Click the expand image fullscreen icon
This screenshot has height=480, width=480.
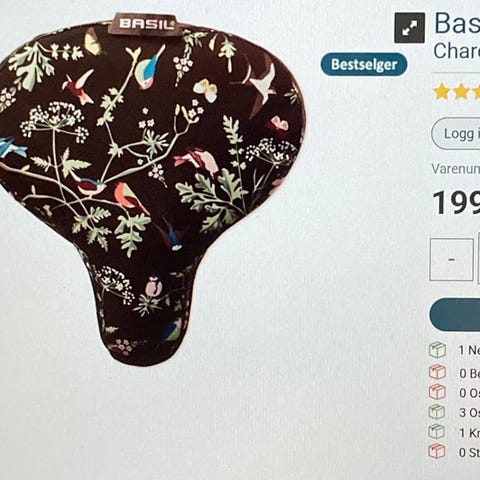coord(409,28)
